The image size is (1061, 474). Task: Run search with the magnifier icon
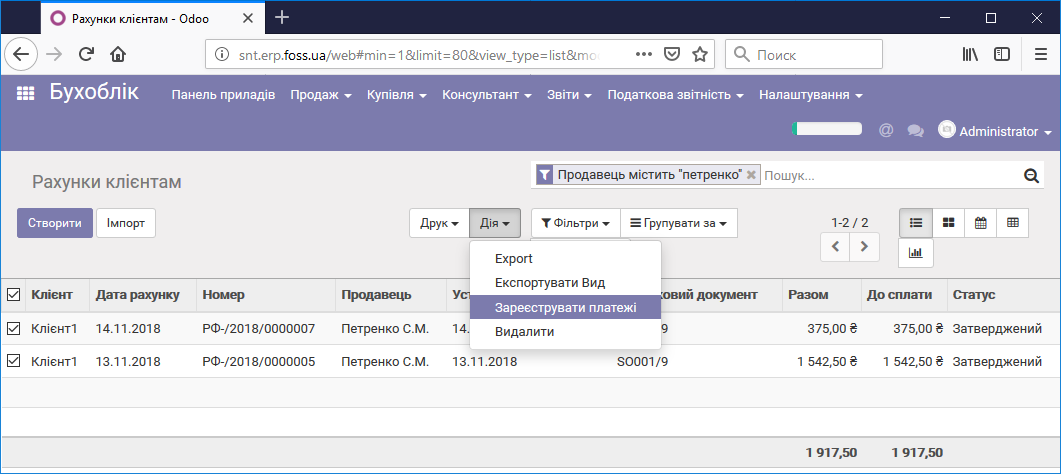tap(1031, 176)
